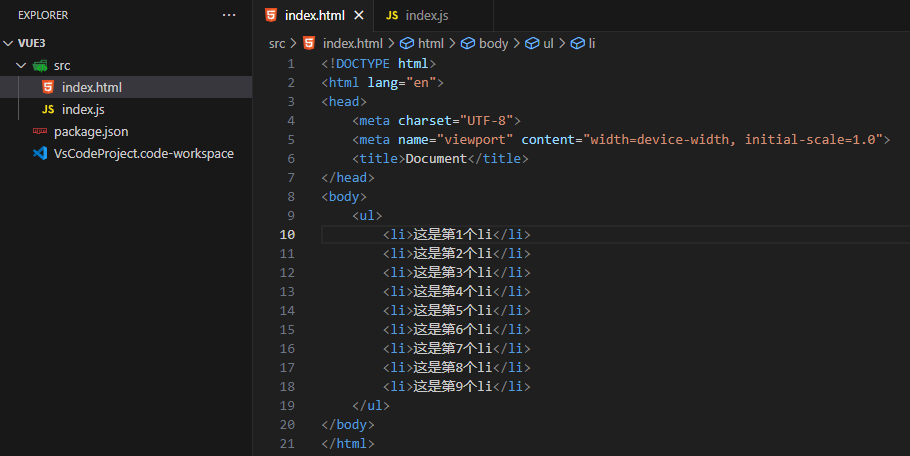Click the HTML5 icon beside index.html in Explorer
Screen dimensions: 910x456
coord(48,87)
